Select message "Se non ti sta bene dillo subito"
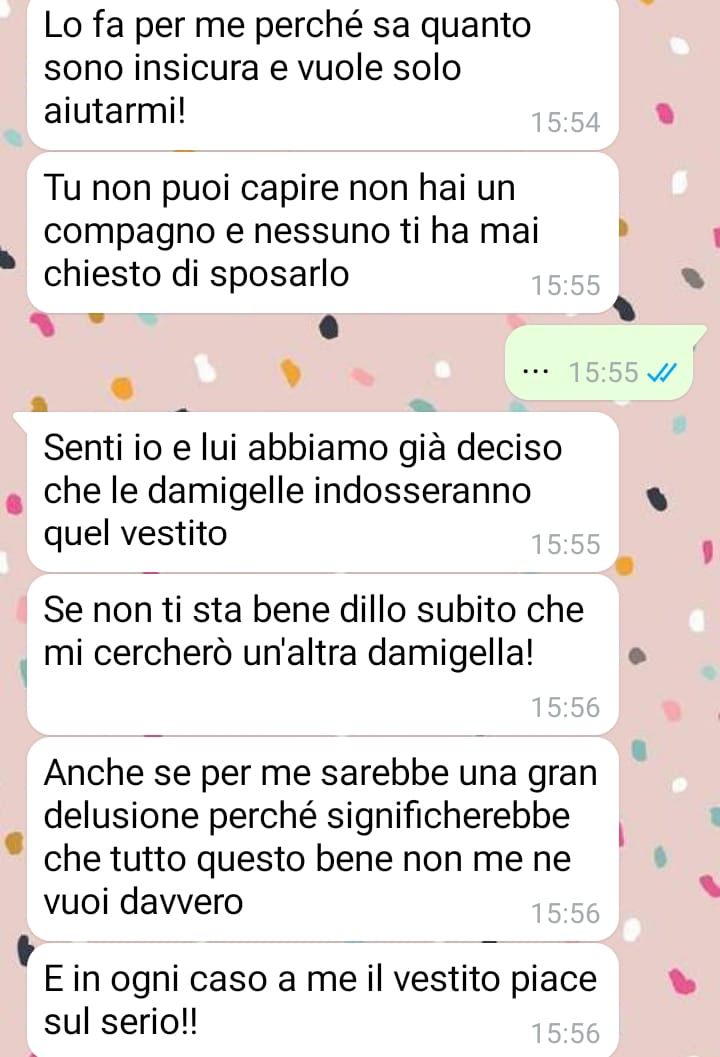 [x=322, y=655]
